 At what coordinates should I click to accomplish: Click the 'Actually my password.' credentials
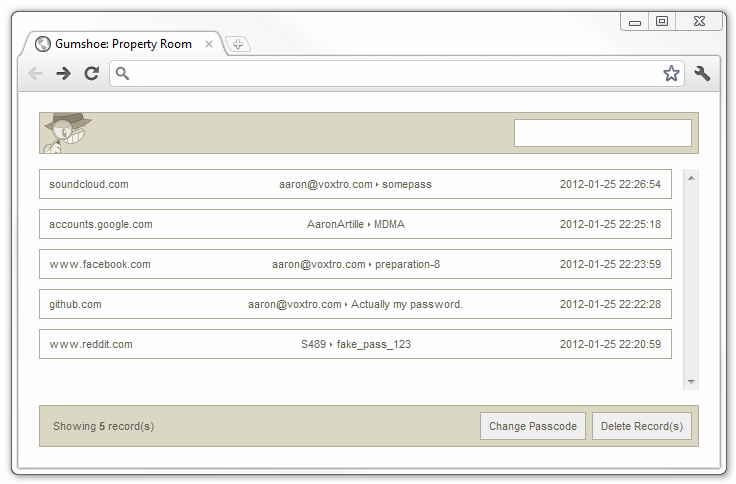pos(355,304)
